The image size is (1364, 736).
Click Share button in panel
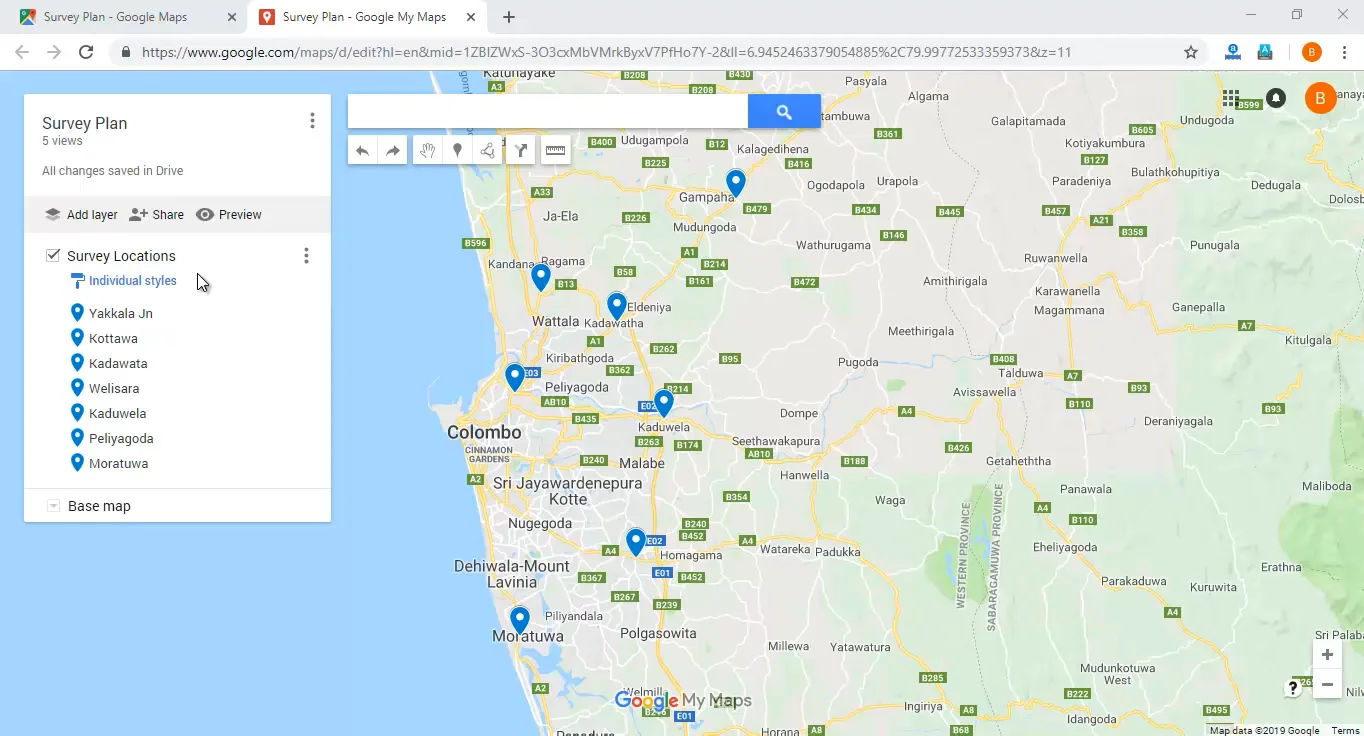tap(157, 215)
